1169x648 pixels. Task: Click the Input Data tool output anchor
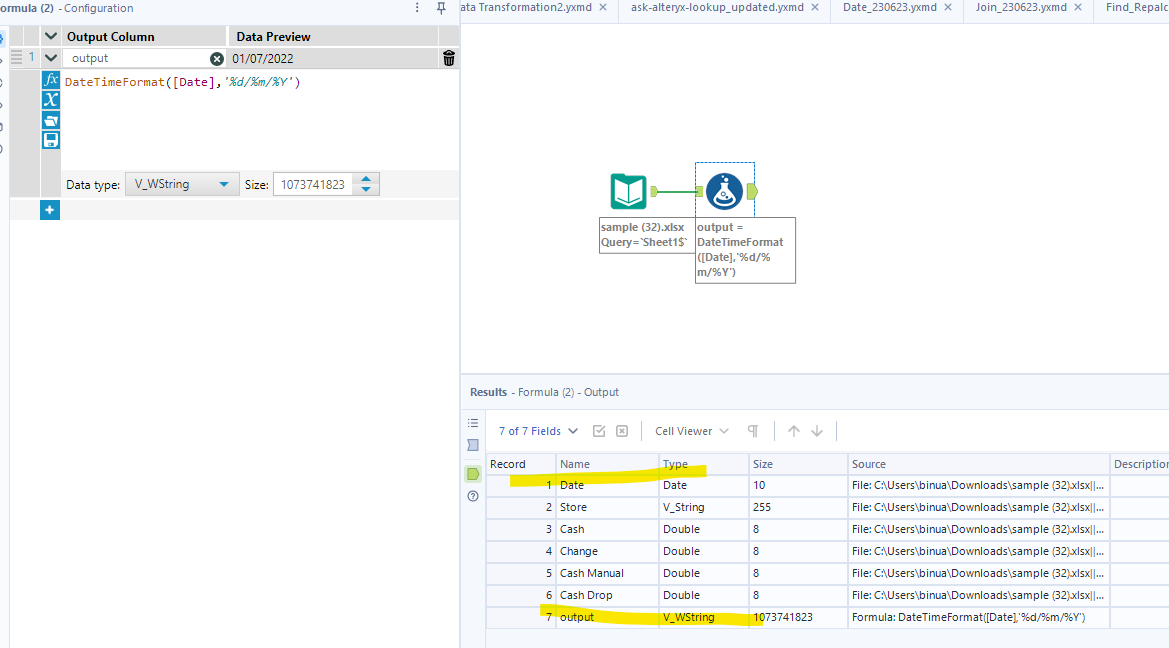(x=655, y=192)
